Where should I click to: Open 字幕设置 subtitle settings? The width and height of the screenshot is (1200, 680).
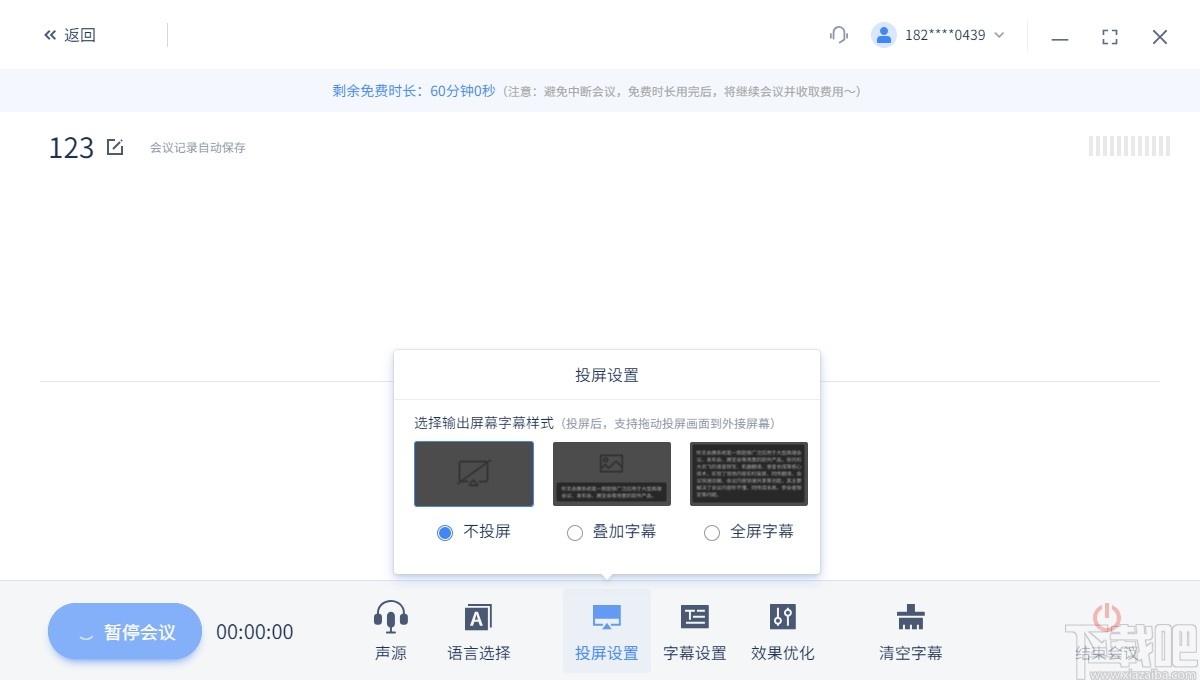coord(695,617)
